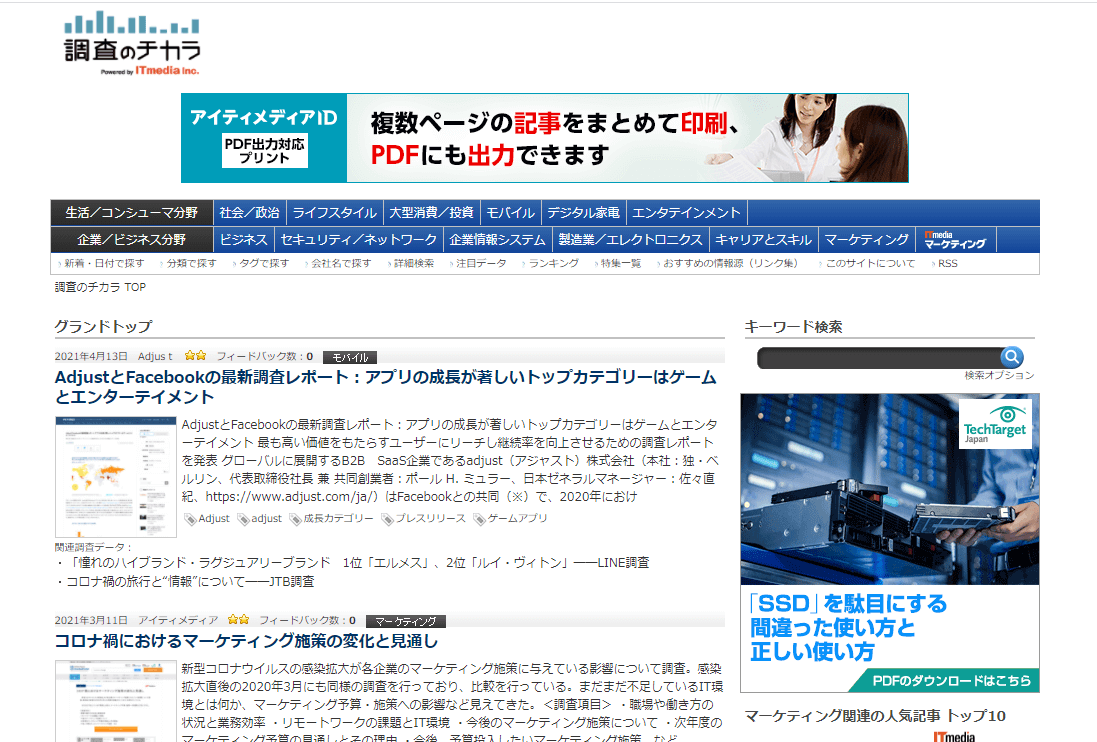Click 詳細検索 link
Viewport: 1097px width, 742px height.
tap(413, 264)
